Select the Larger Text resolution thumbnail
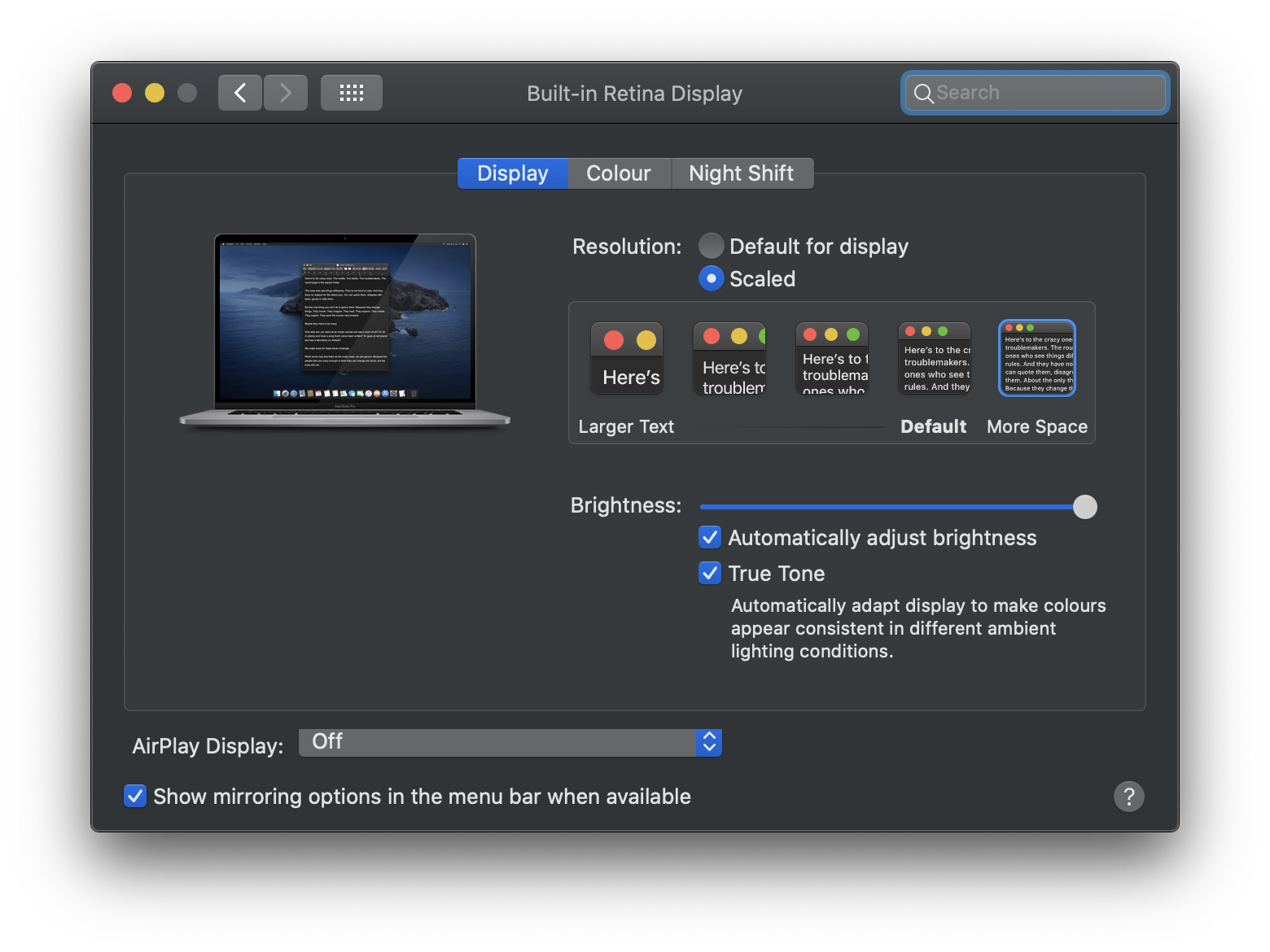 (x=627, y=359)
